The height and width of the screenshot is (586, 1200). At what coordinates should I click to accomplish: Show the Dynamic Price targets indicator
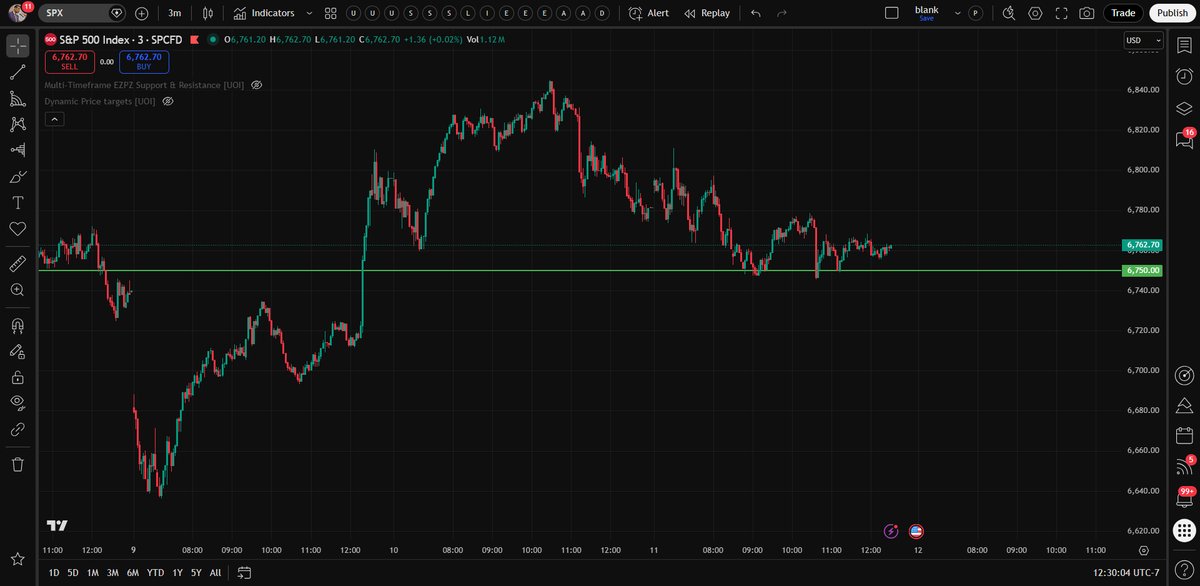point(167,101)
